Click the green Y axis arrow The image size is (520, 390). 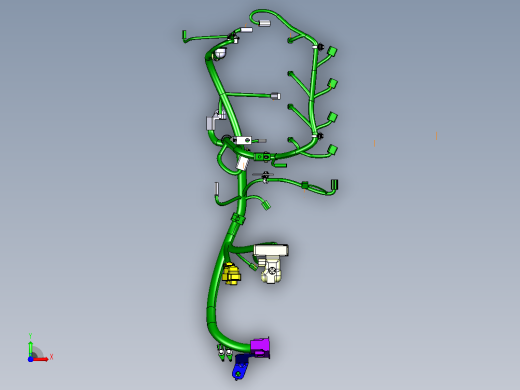point(30,348)
